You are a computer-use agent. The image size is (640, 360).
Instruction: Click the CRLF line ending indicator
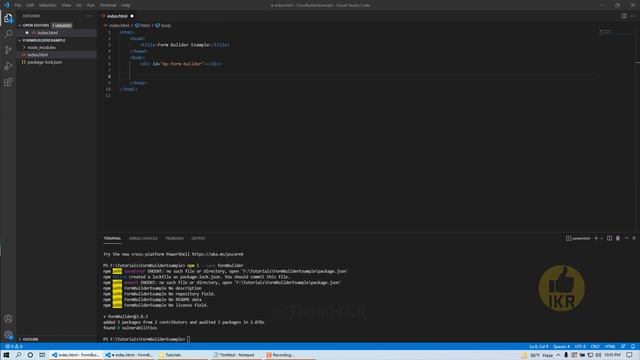coord(595,347)
